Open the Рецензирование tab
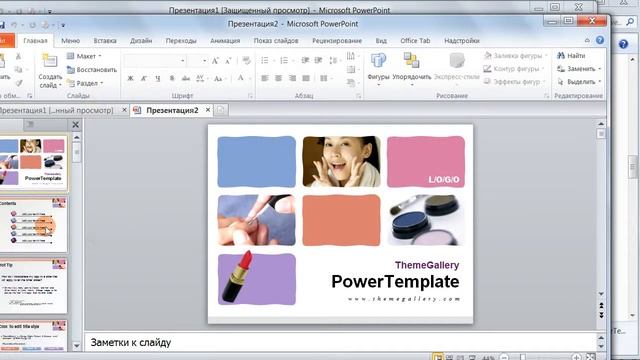The height and width of the screenshot is (360, 640). 337,41
